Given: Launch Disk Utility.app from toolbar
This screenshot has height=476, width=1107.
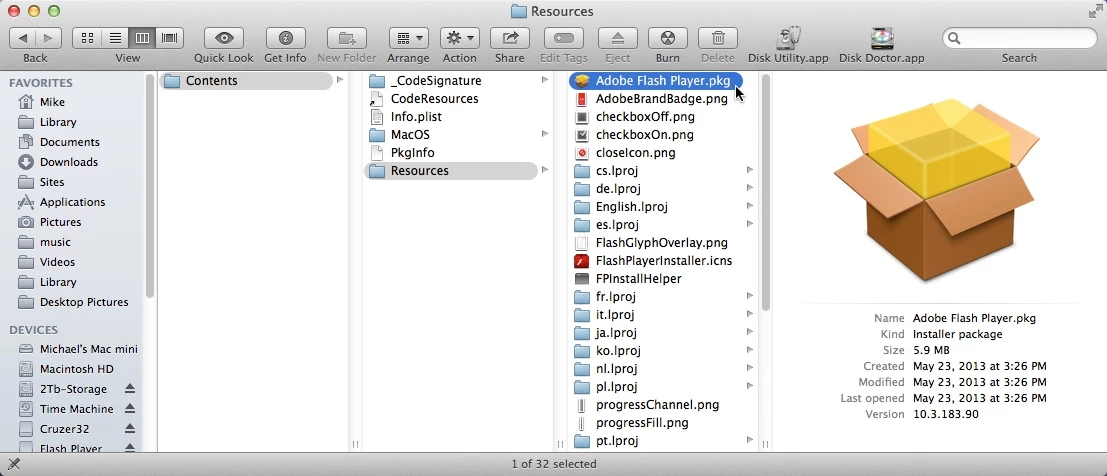Looking at the screenshot, I should [788, 38].
